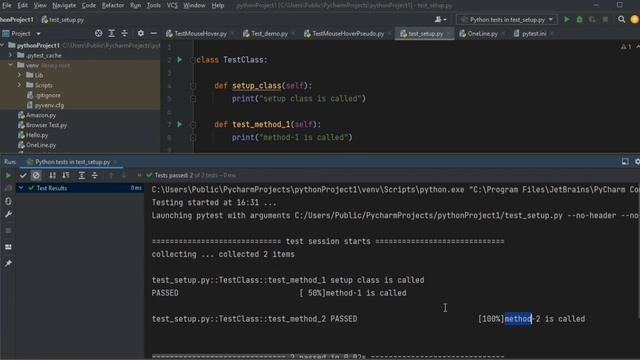The height and width of the screenshot is (360, 640).
Task: Click the Stop icon in top toolbar
Action: (605, 20)
